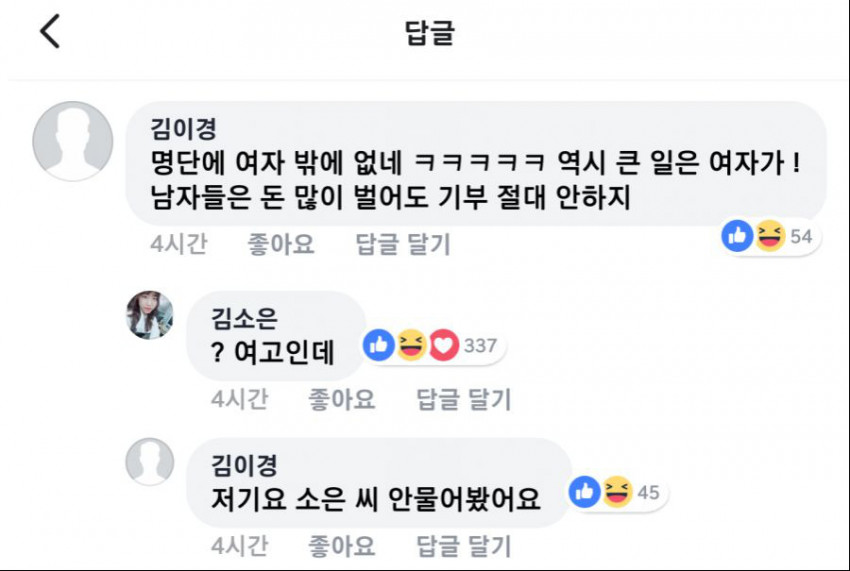Click the thumbs-up reaction beside count 45

[x=585, y=491]
